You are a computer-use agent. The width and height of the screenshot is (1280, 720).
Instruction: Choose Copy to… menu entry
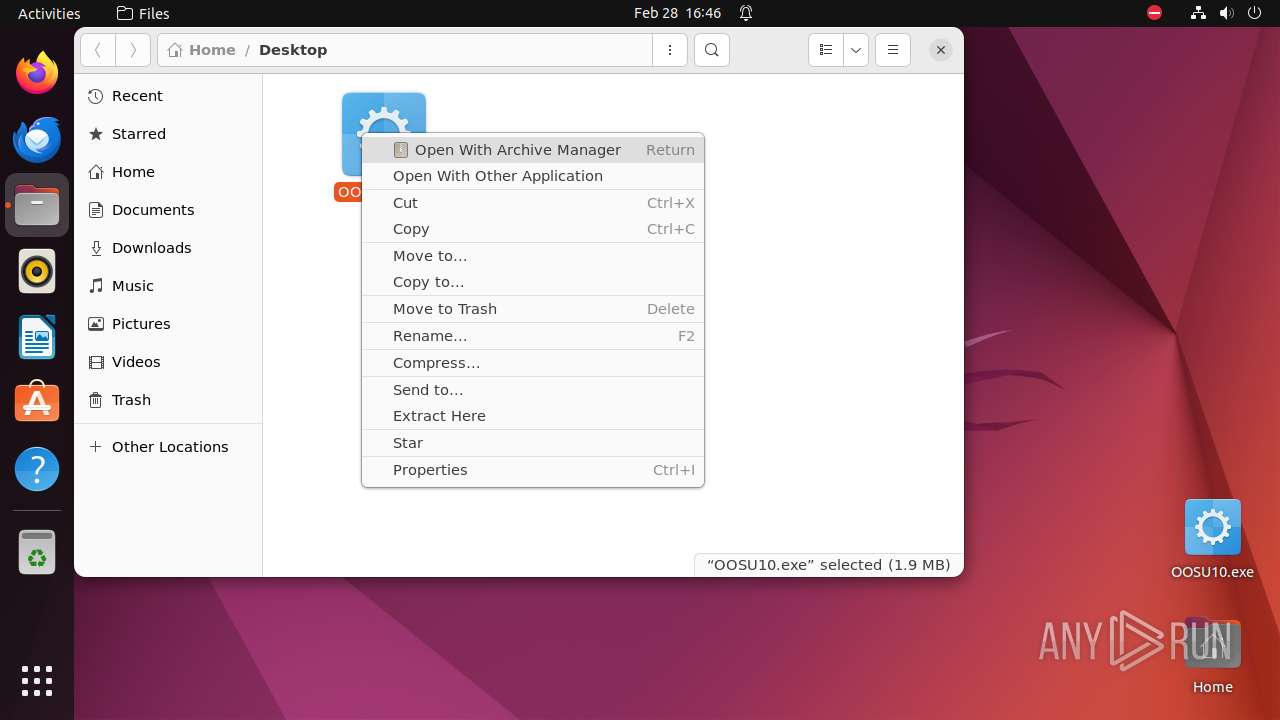tap(533, 282)
